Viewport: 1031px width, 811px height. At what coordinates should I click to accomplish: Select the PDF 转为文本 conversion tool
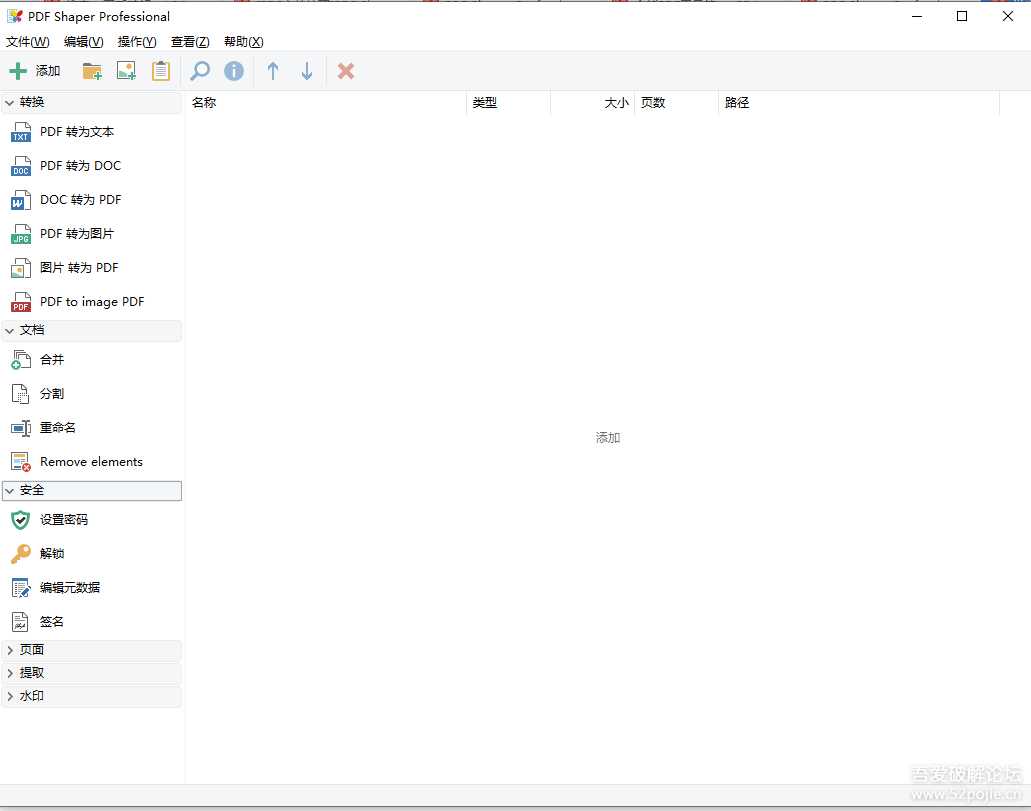[x=76, y=131]
